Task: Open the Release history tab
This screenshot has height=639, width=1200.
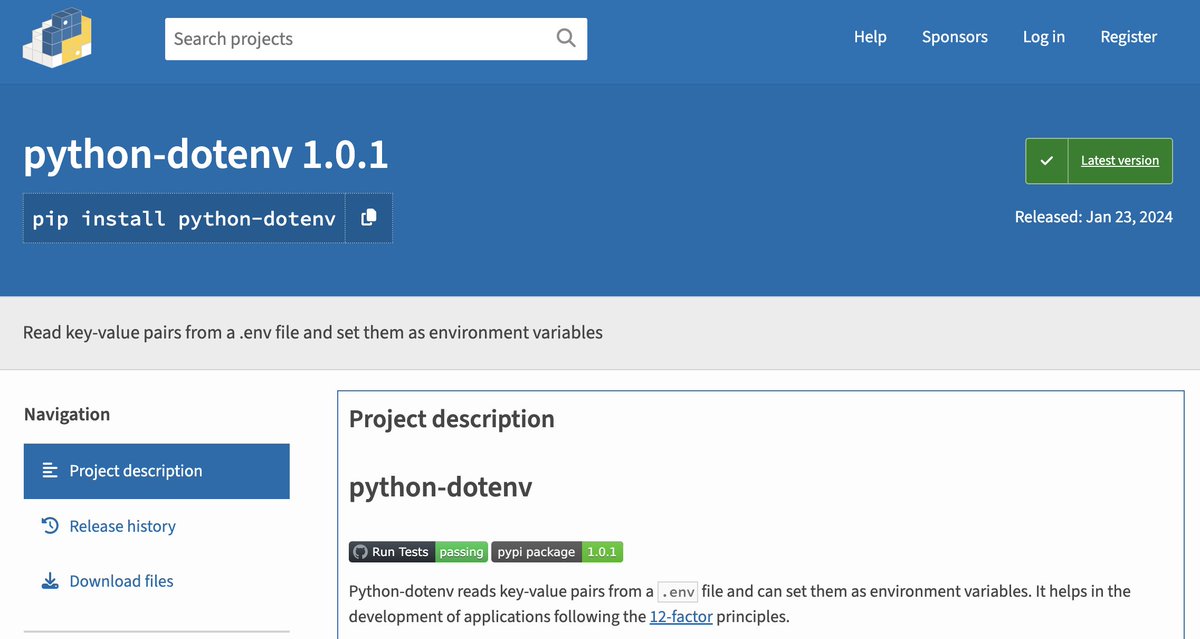Action: point(157,526)
